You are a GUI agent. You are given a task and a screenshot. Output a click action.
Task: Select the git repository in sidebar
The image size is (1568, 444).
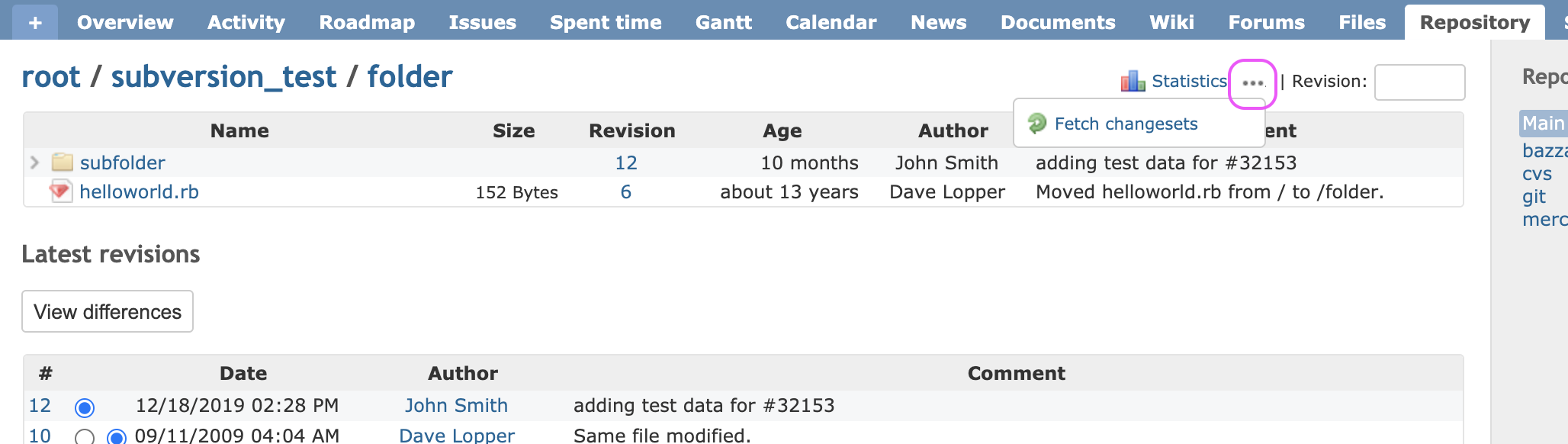tap(1534, 196)
